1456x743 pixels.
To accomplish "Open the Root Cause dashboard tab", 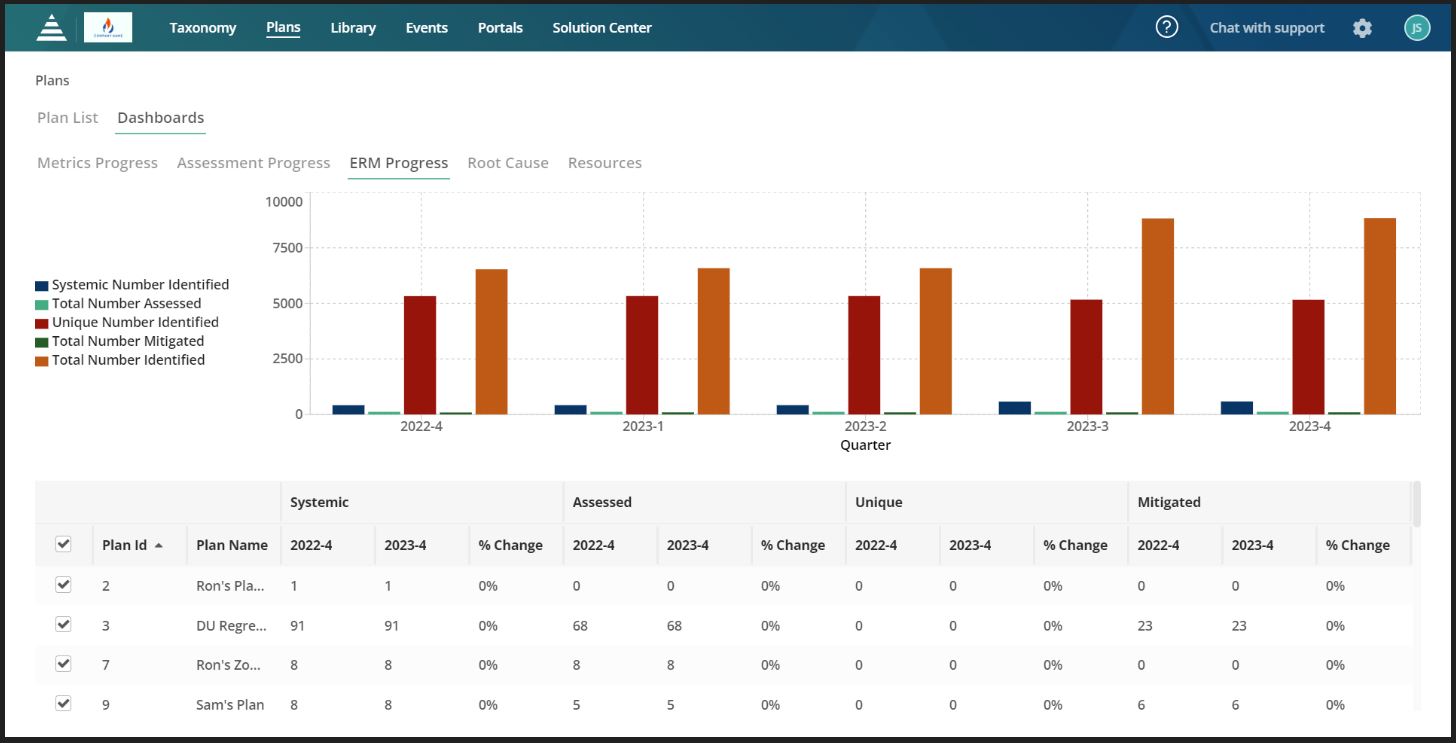I will (508, 162).
